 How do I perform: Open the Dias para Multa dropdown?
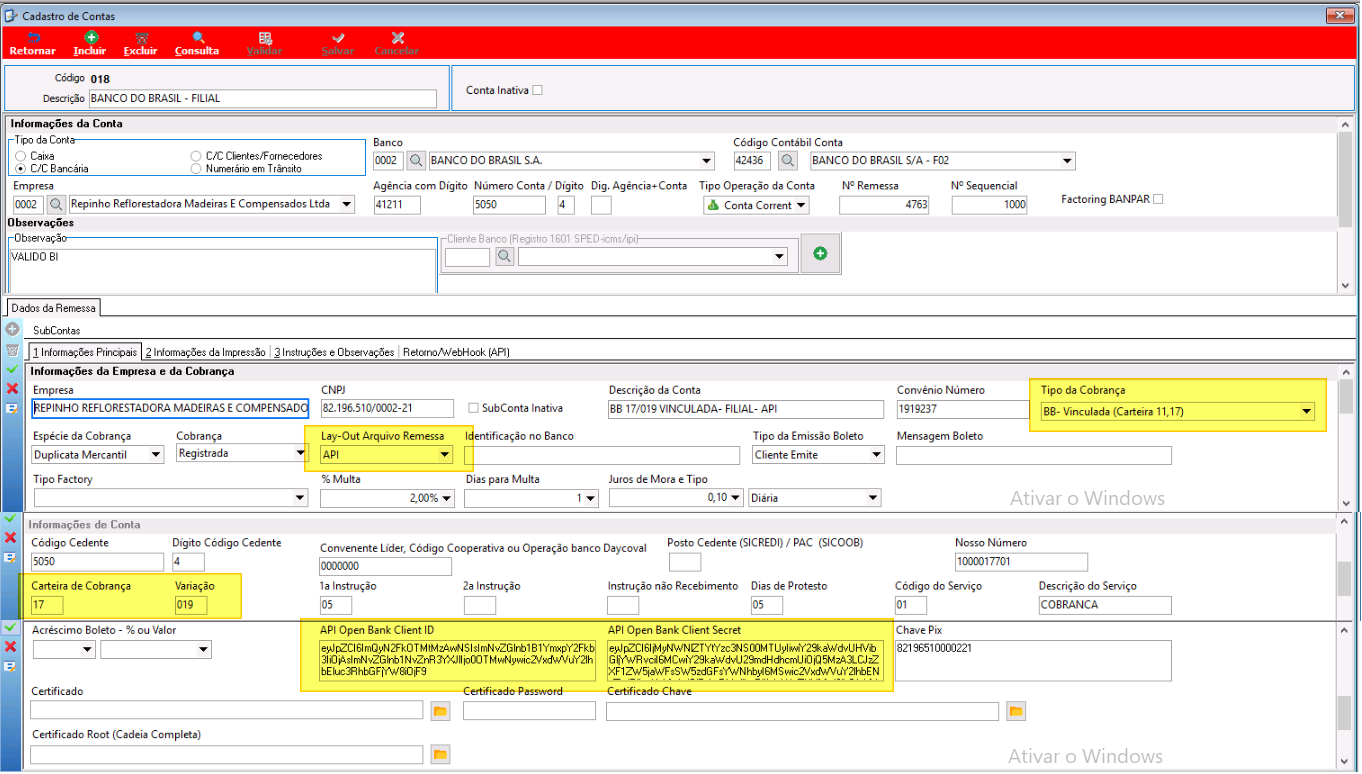click(589, 498)
